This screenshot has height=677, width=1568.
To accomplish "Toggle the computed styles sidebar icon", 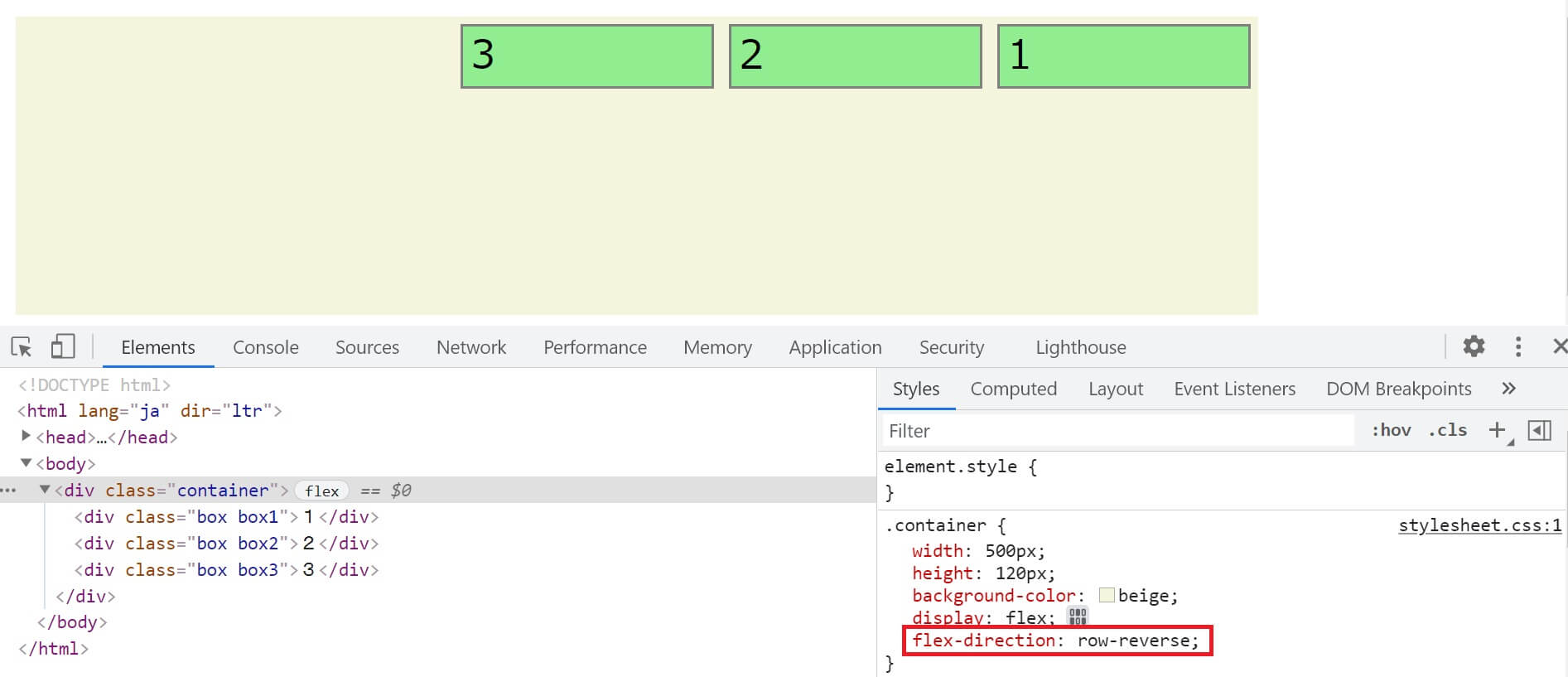I will (1539, 430).
